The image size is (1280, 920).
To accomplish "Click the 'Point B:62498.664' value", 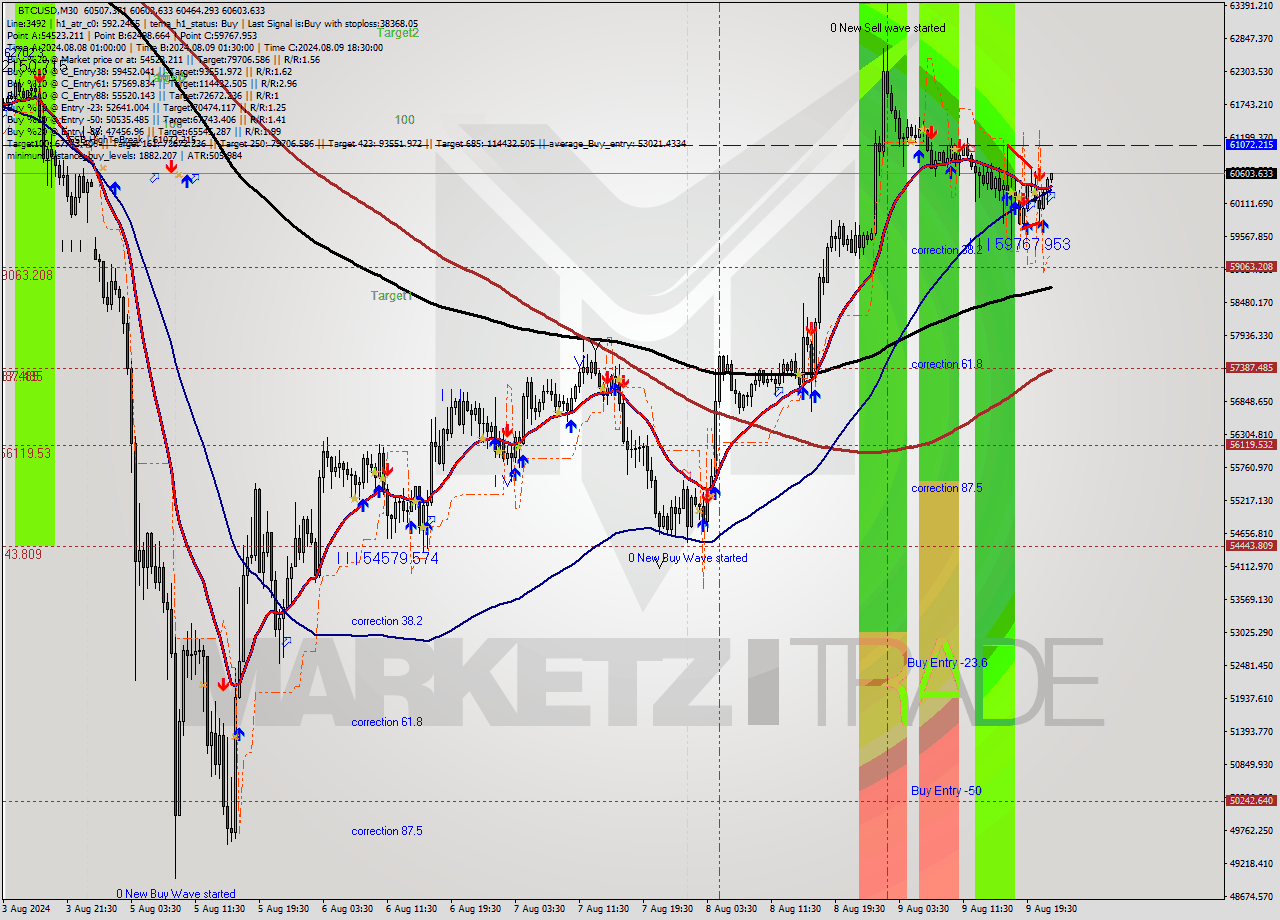I will (x=133, y=35).
